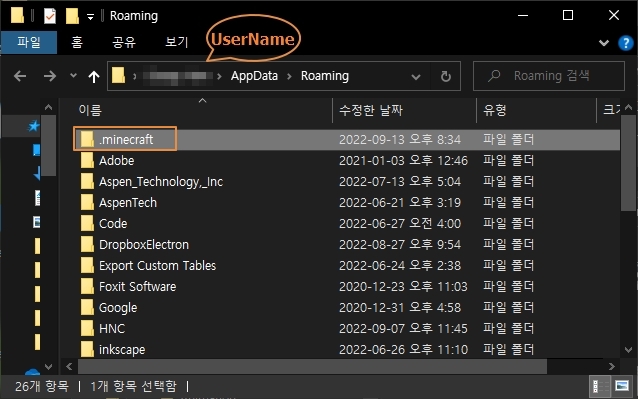638x399 pixels.
Task: Switch to the 보기 ribbon tab
Action: 177,42
